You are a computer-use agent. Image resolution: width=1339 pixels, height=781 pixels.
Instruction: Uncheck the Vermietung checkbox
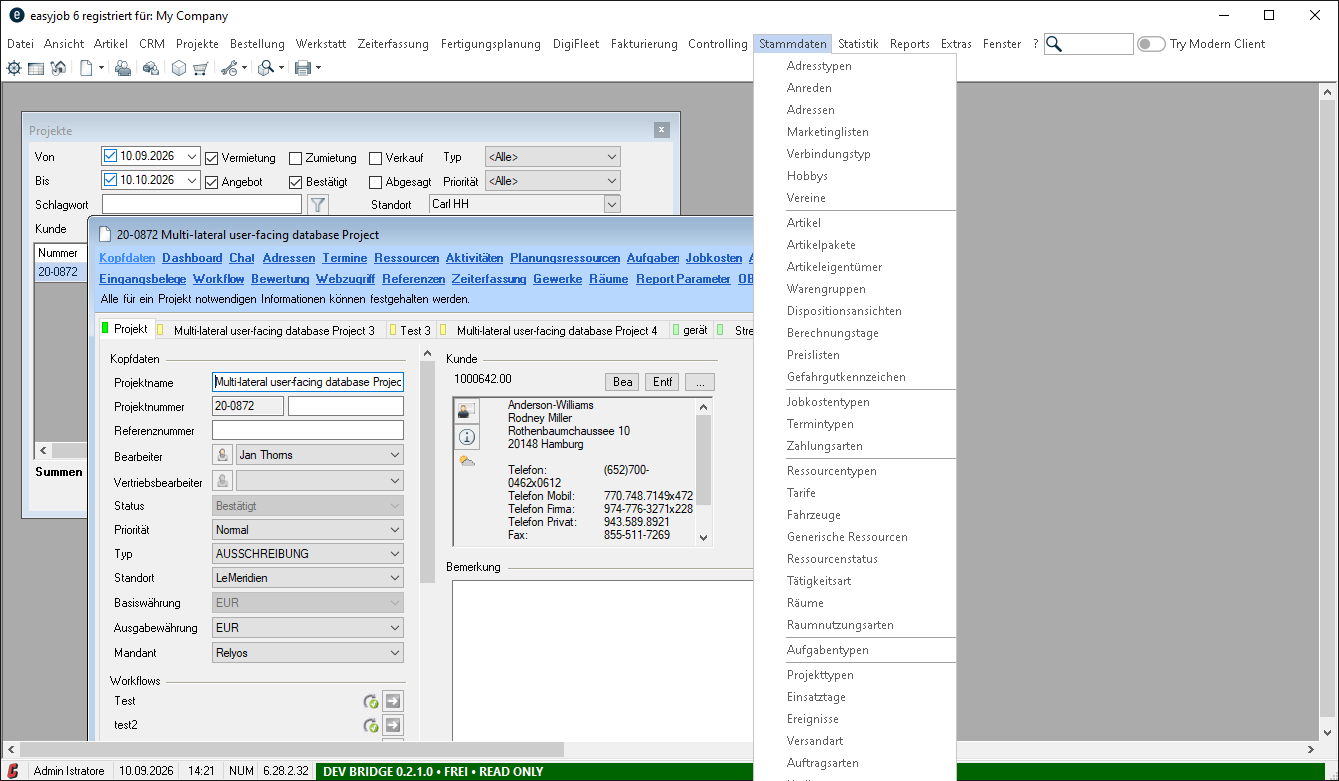tap(212, 158)
